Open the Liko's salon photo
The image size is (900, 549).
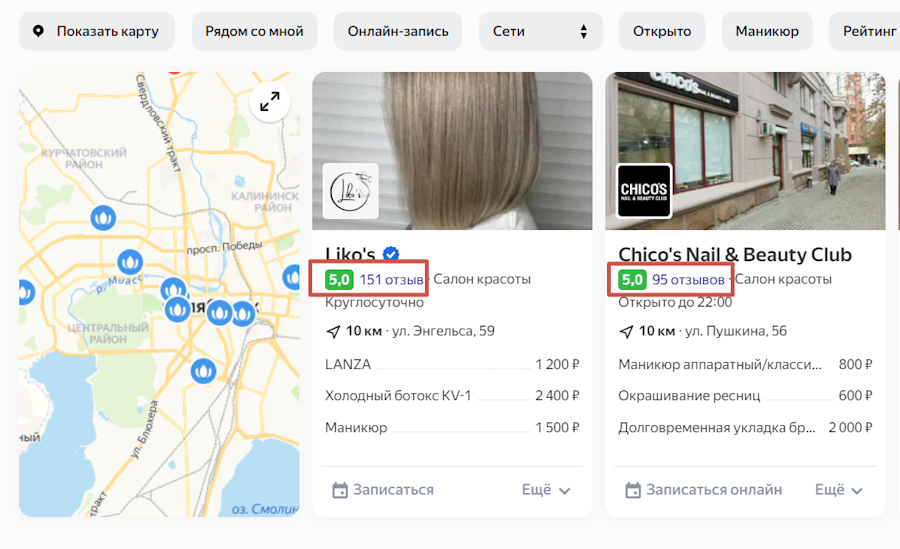452,150
